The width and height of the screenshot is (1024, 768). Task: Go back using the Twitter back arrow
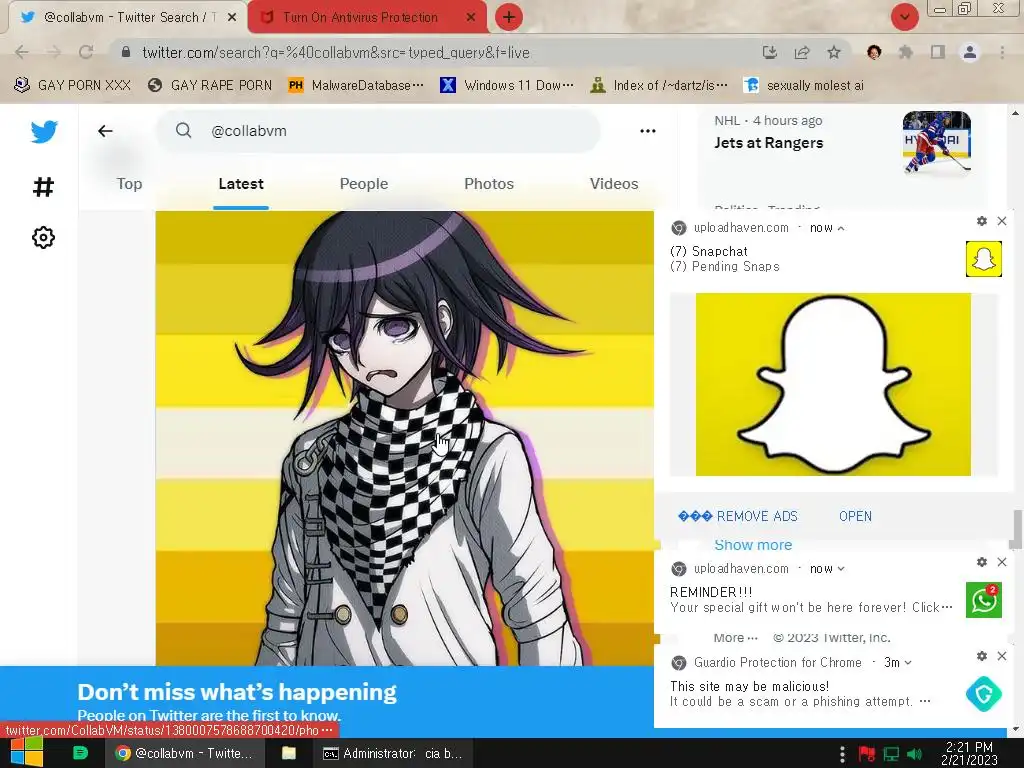tap(105, 131)
